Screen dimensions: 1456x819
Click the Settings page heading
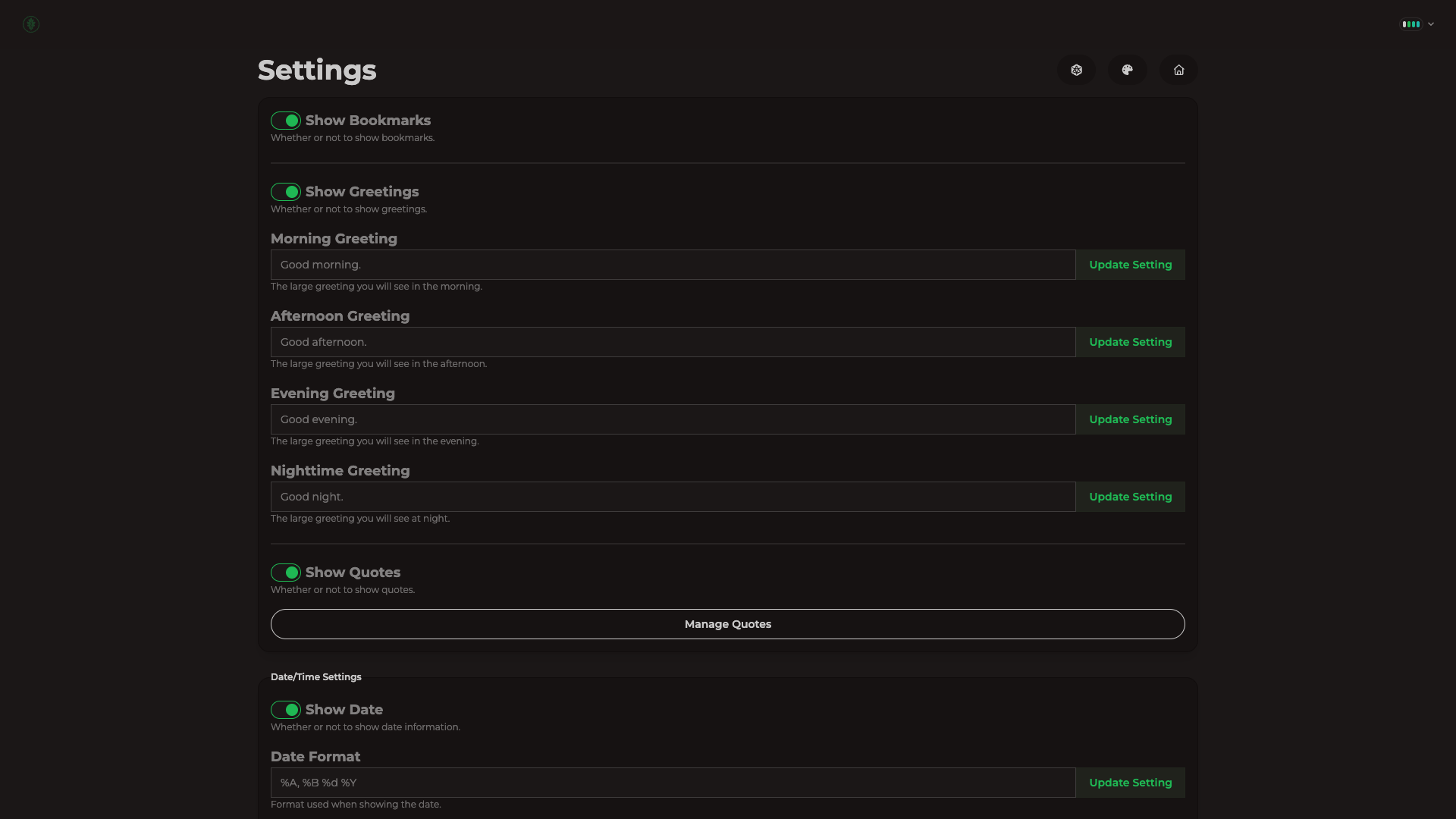click(317, 71)
